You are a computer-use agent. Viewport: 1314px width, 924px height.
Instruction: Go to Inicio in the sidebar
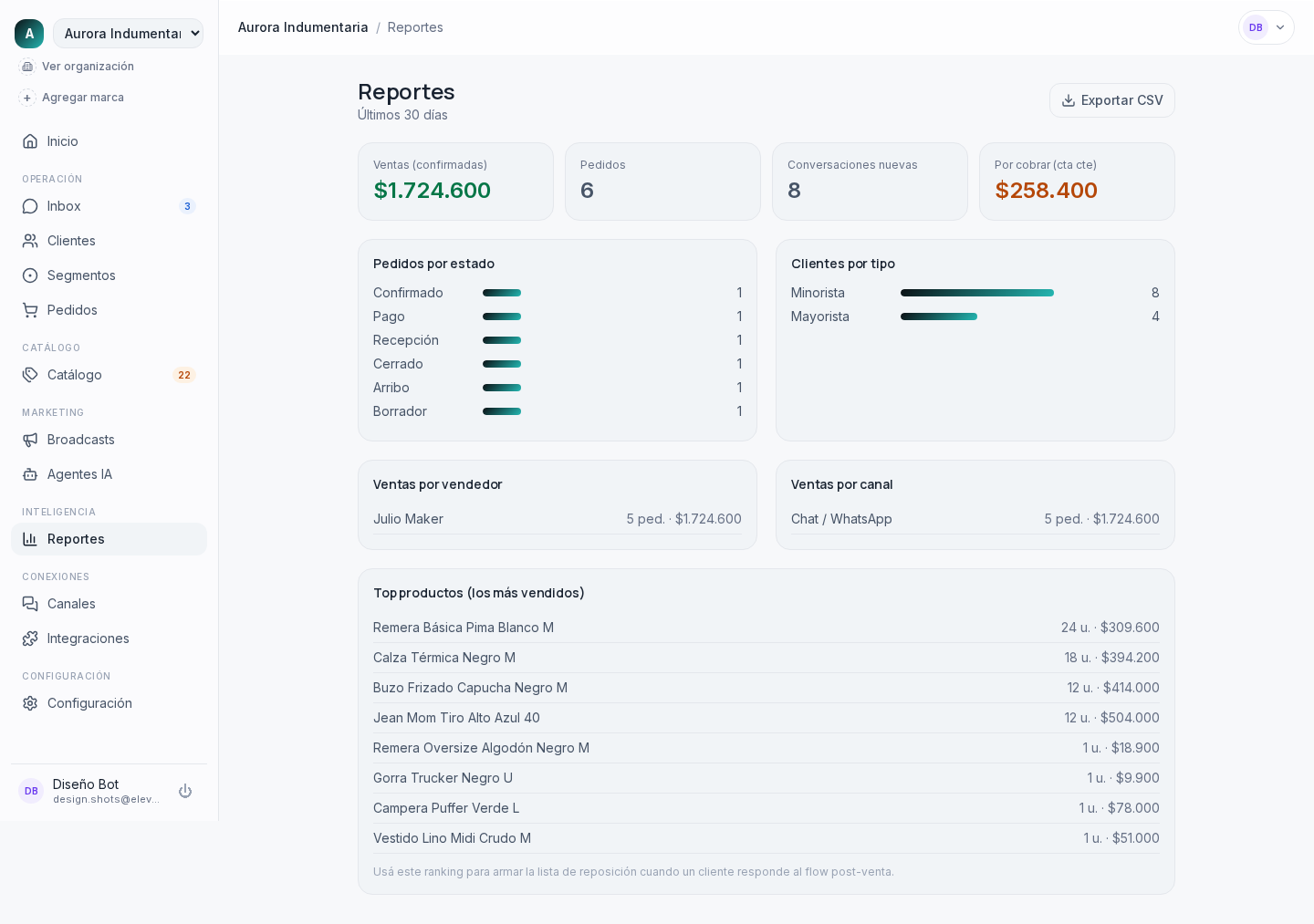point(109,141)
